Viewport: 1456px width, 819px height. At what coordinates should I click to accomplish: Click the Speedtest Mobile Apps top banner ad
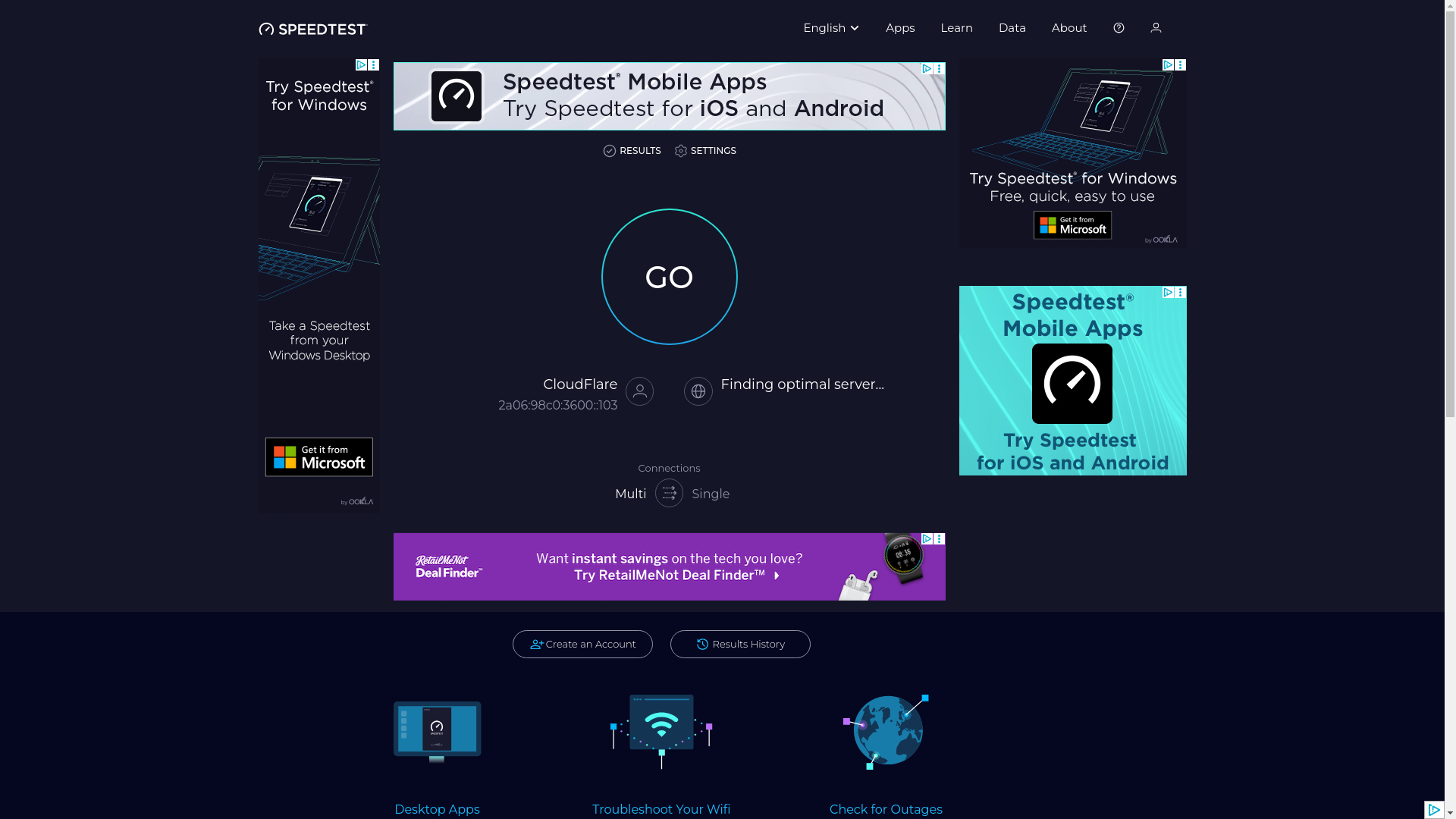669,96
